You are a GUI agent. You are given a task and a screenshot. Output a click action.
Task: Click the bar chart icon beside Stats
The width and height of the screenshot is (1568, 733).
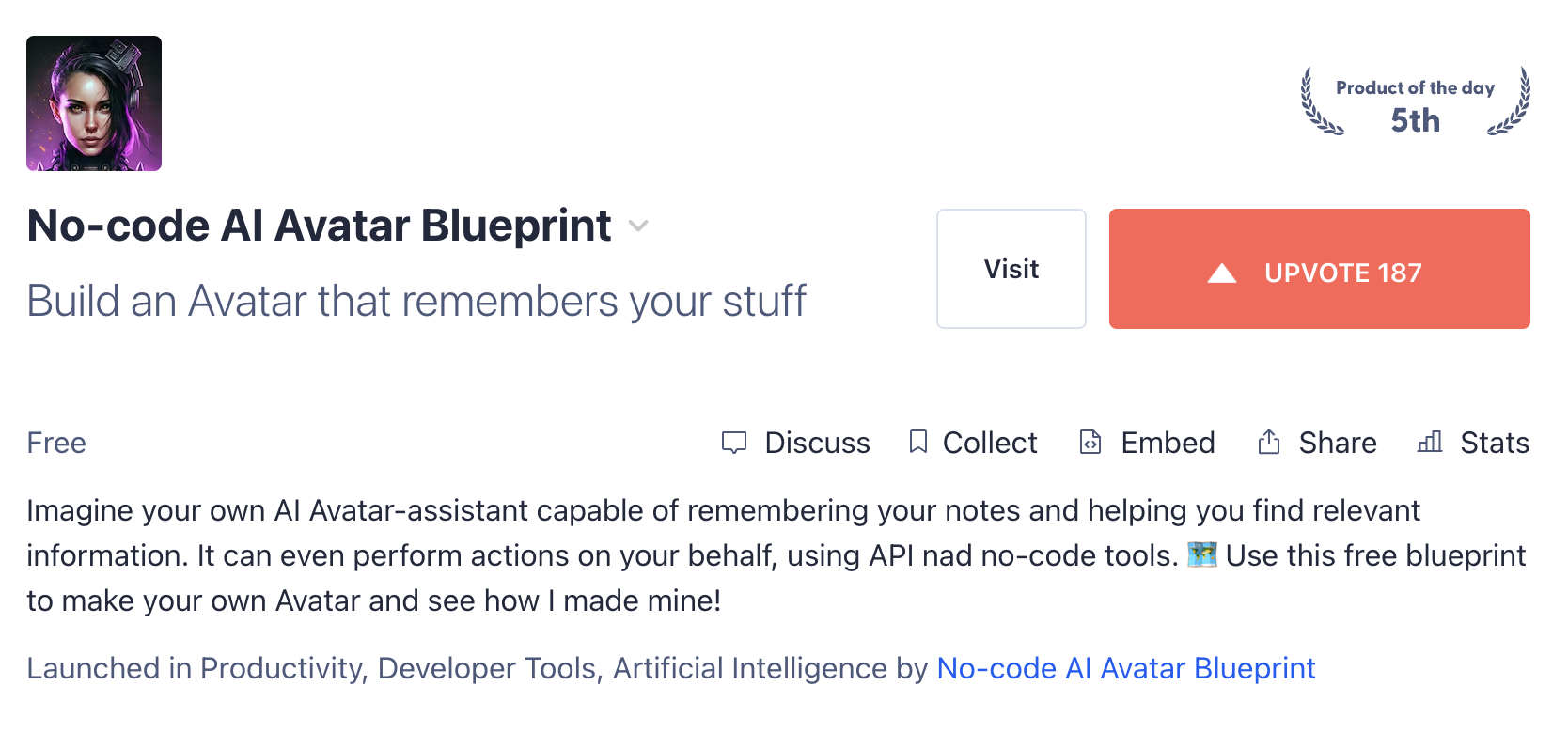(1430, 442)
